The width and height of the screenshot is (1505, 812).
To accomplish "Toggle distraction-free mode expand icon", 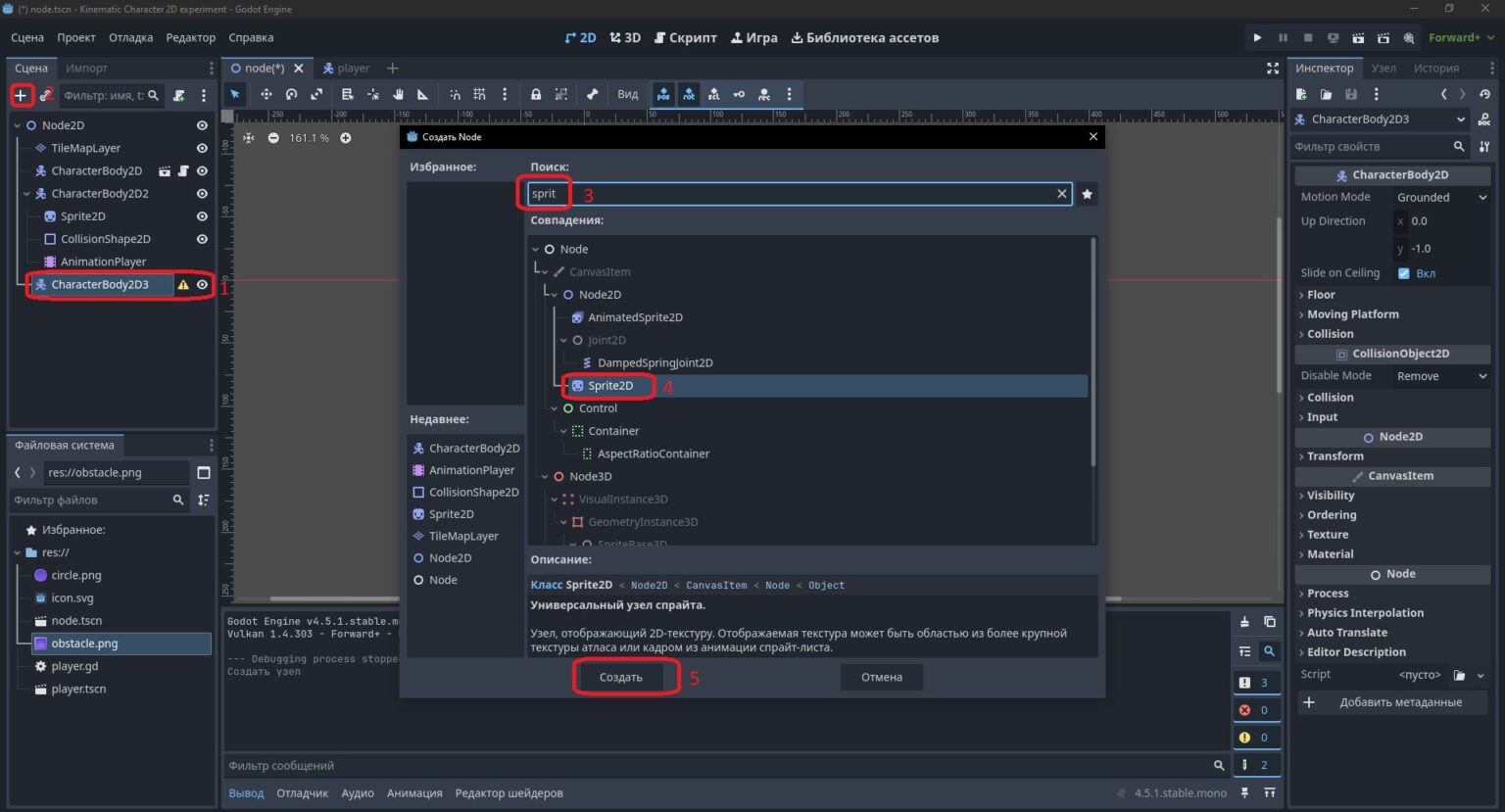I will click(1272, 68).
